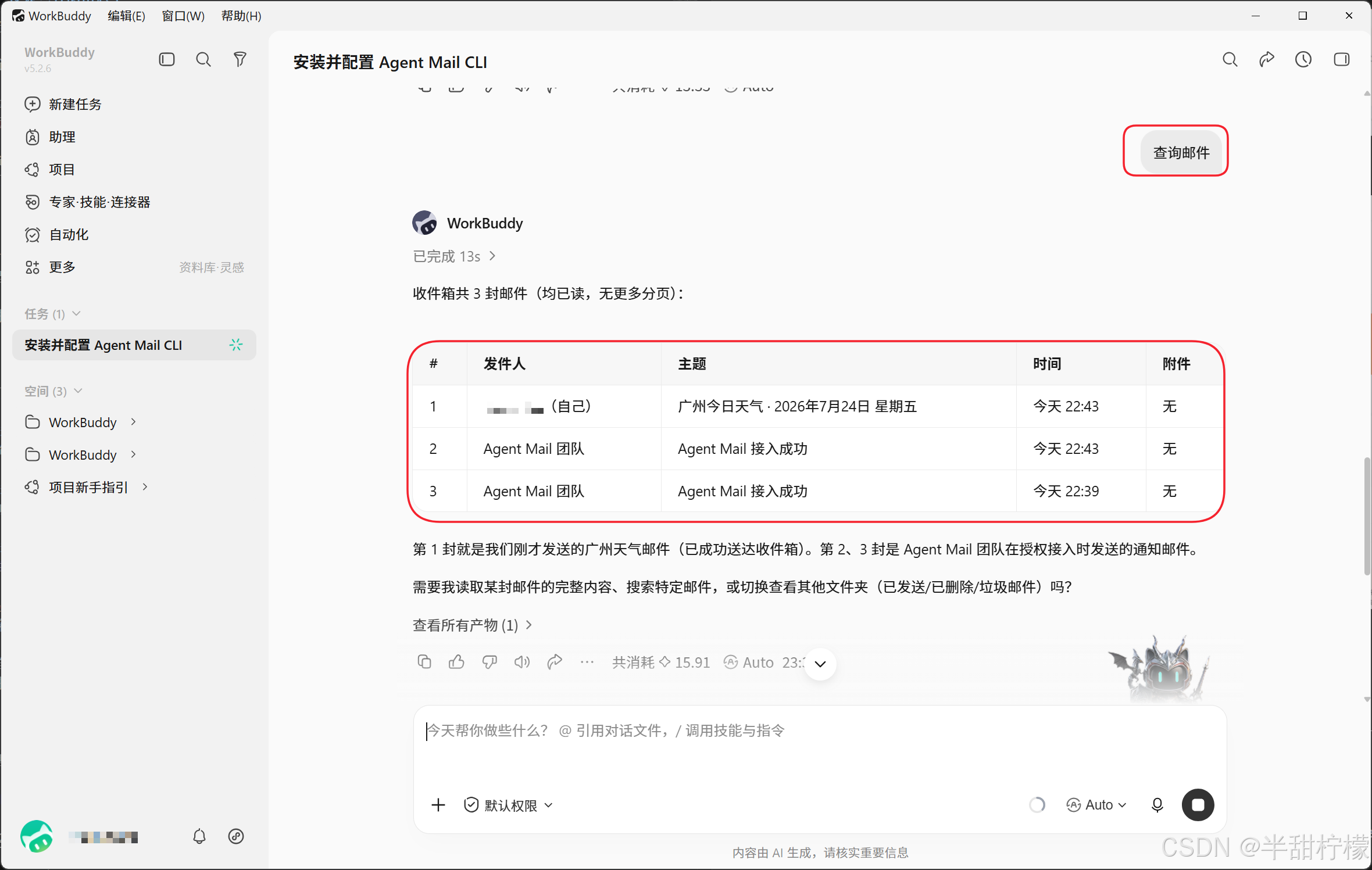Click the WorkBuddy title bar menu

(x=52, y=16)
